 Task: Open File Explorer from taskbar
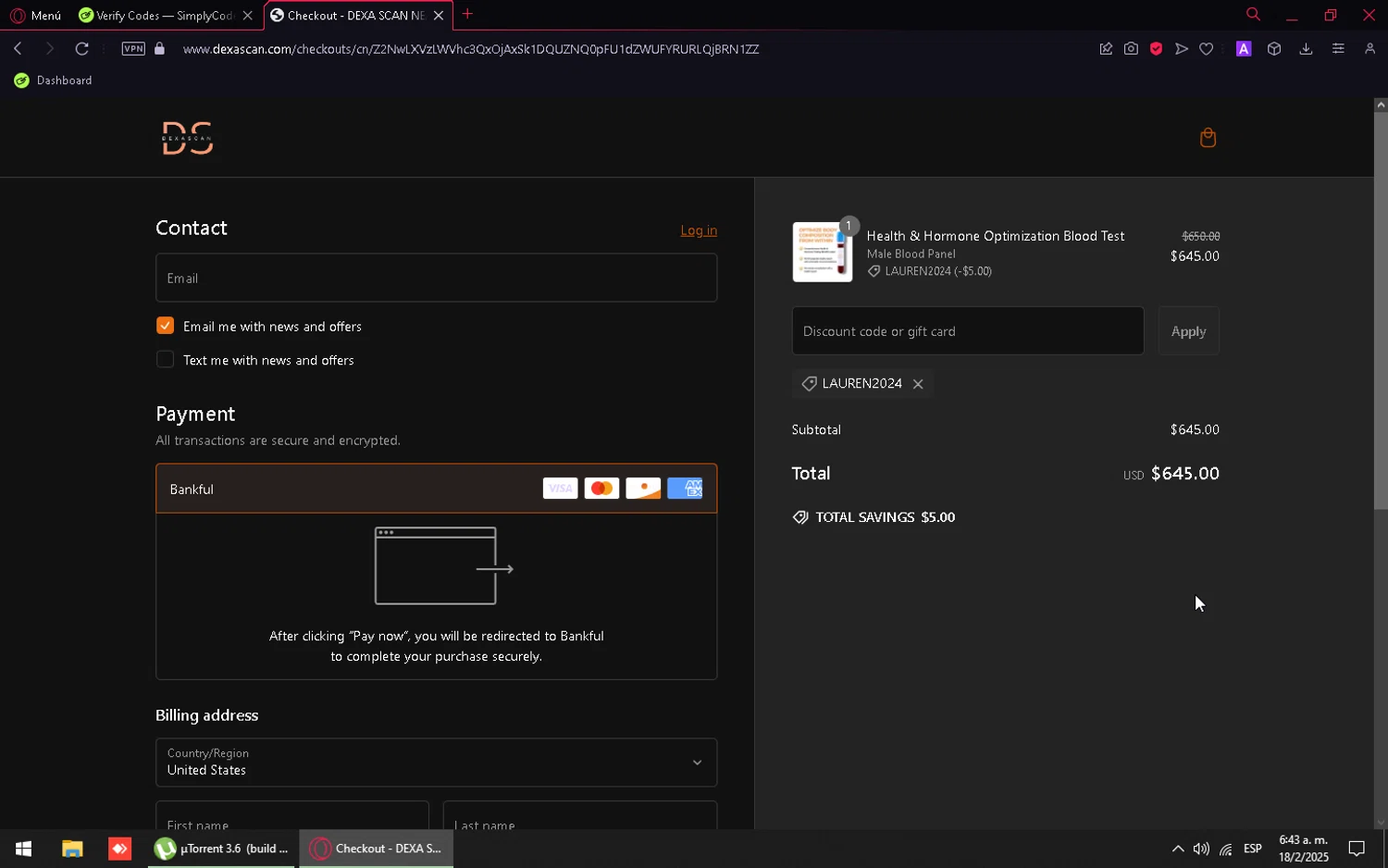[72, 849]
